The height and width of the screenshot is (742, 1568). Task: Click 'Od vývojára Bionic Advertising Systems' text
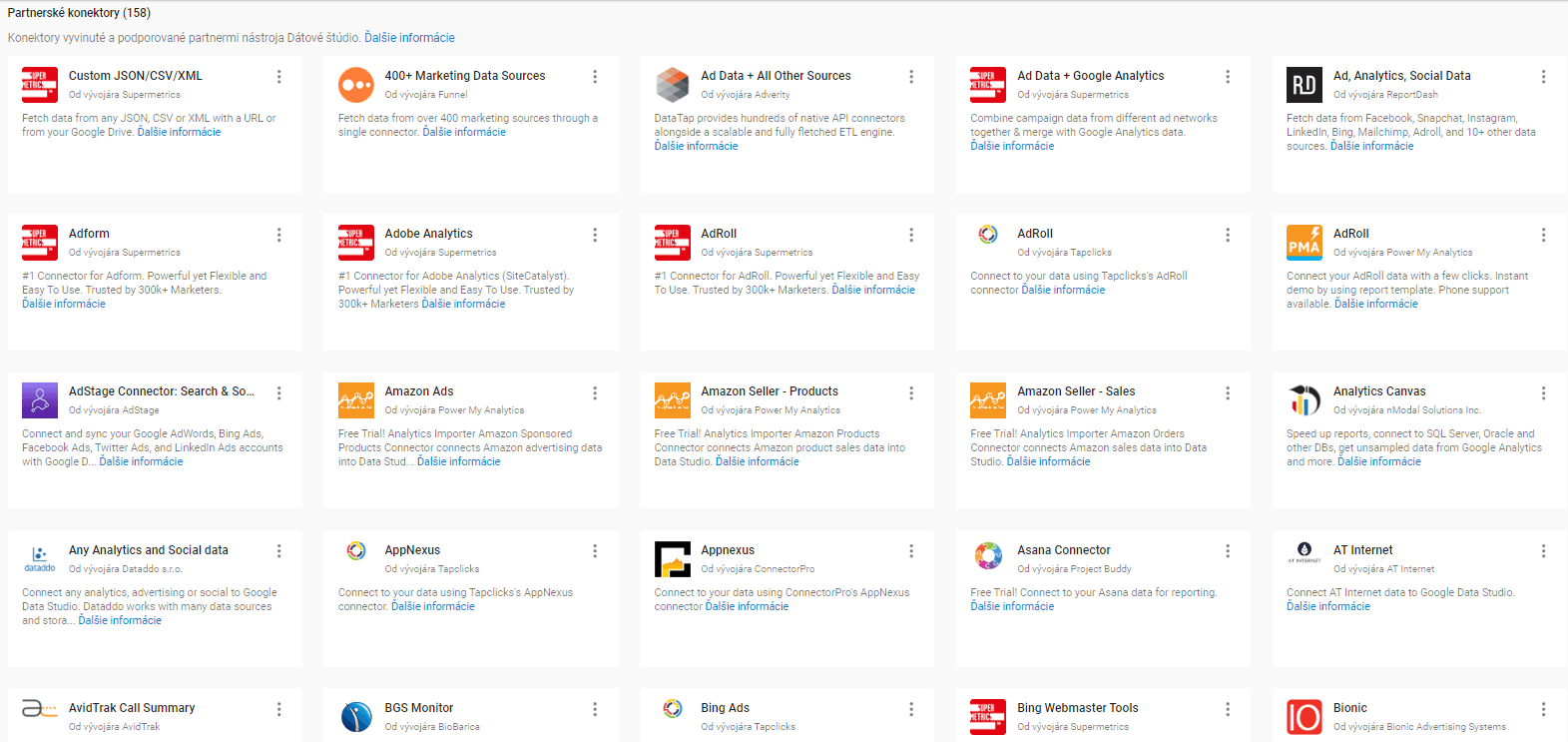pos(1419,727)
